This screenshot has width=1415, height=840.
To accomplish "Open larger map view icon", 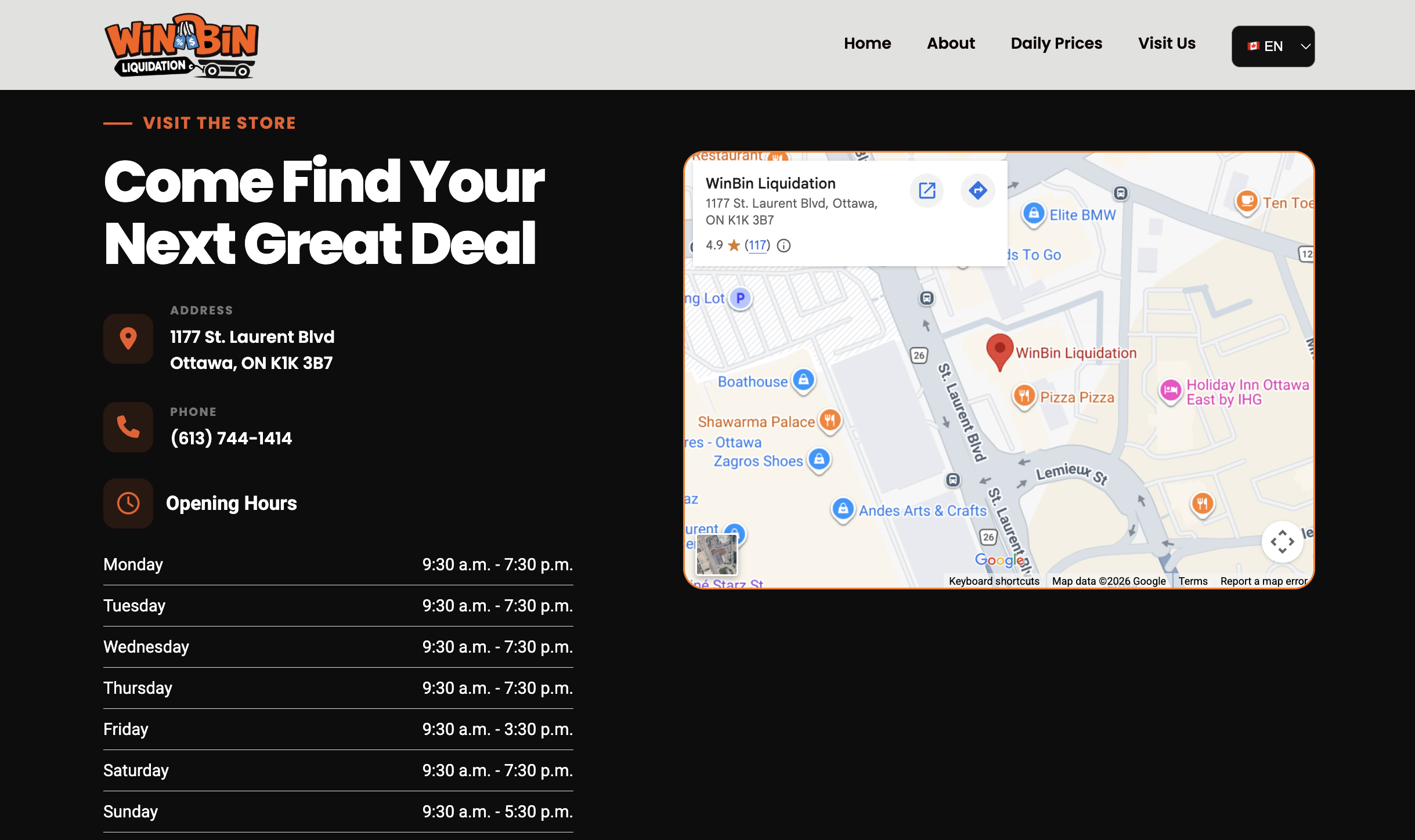I will 927,190.
